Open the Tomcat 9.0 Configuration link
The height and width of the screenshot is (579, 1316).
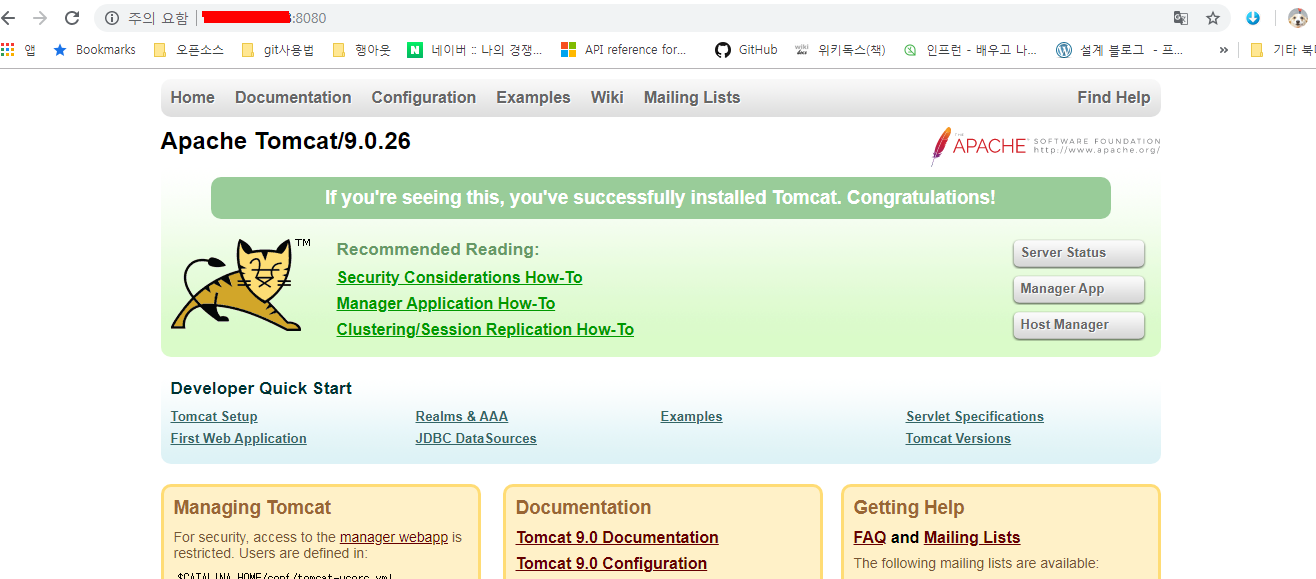[611, 563]
